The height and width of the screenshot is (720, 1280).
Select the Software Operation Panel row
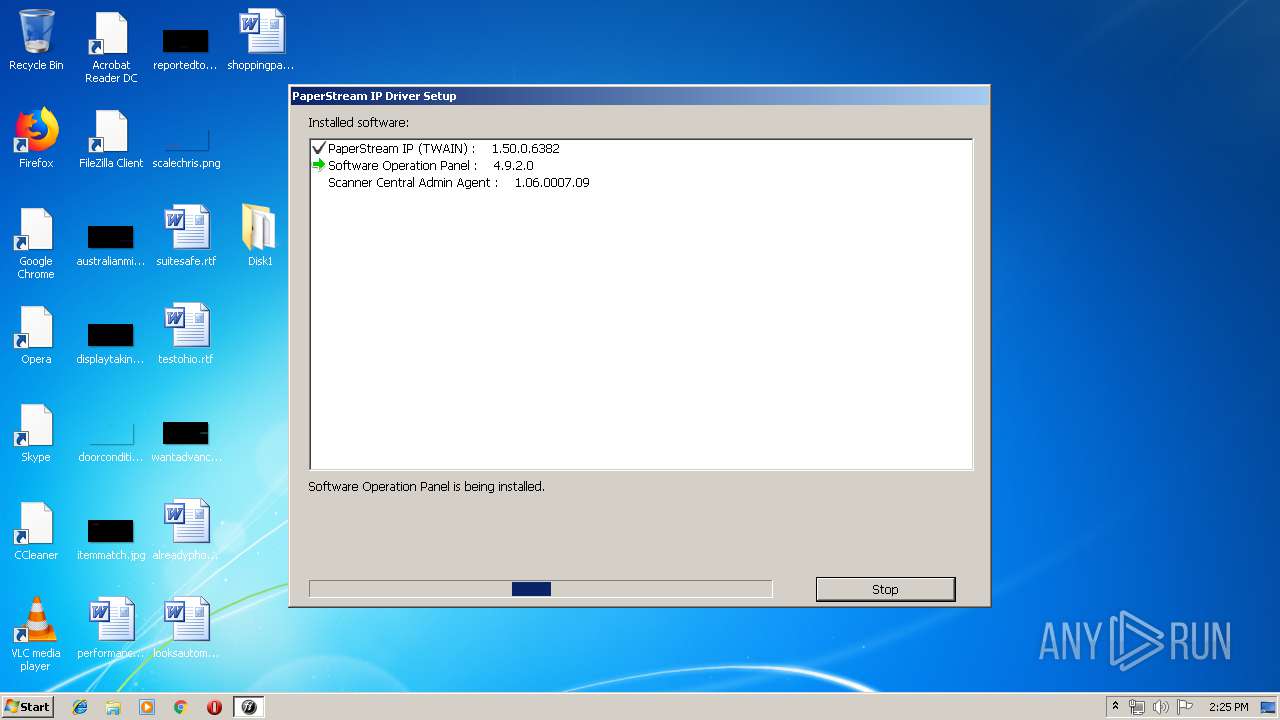coord(431,165)
